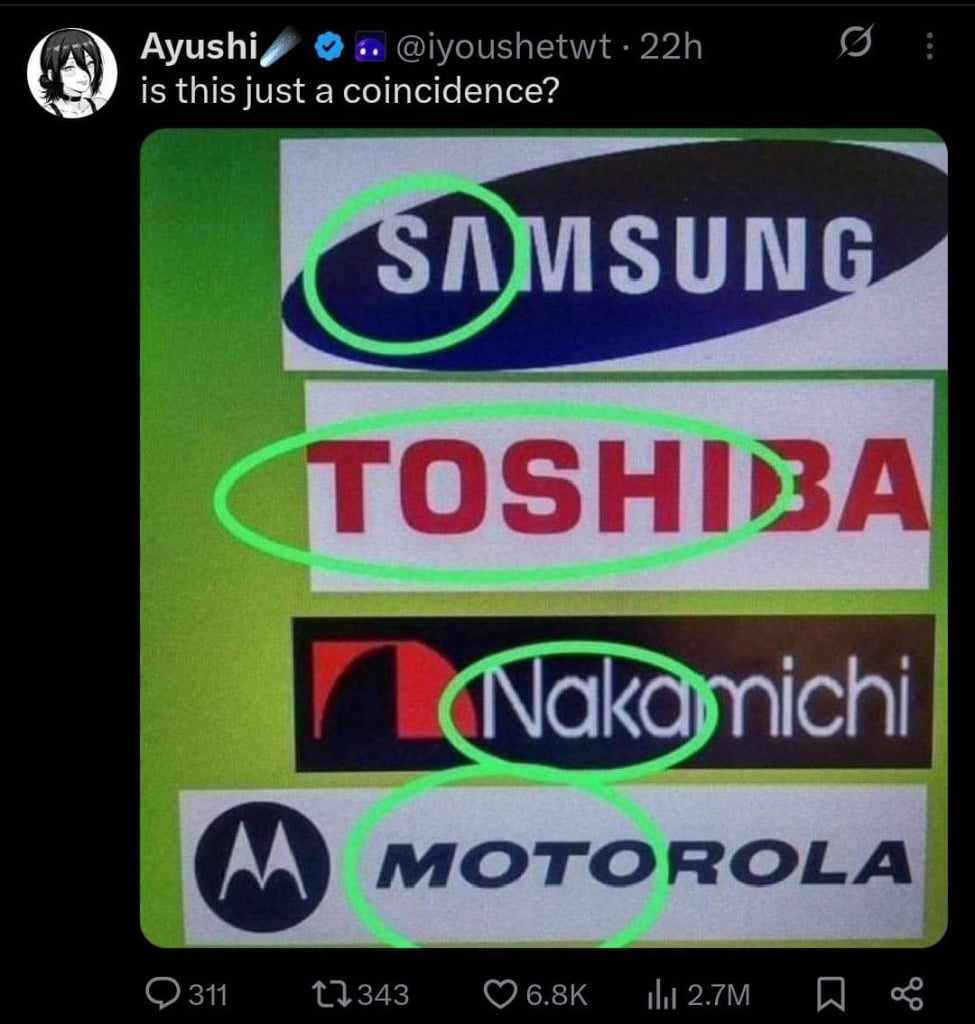Open replies via the comment icon

point(160,995)
